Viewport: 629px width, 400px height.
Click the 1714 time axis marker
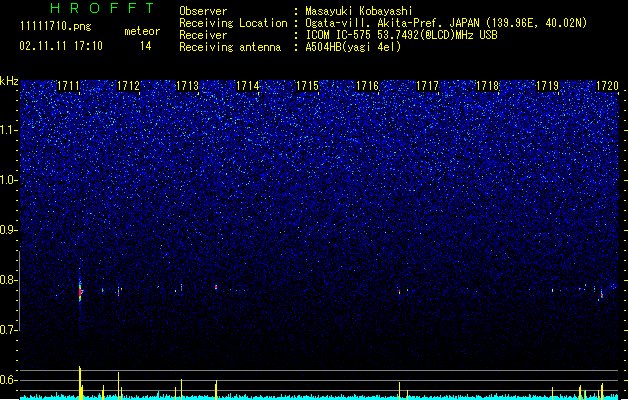click(x=248, y=86)
